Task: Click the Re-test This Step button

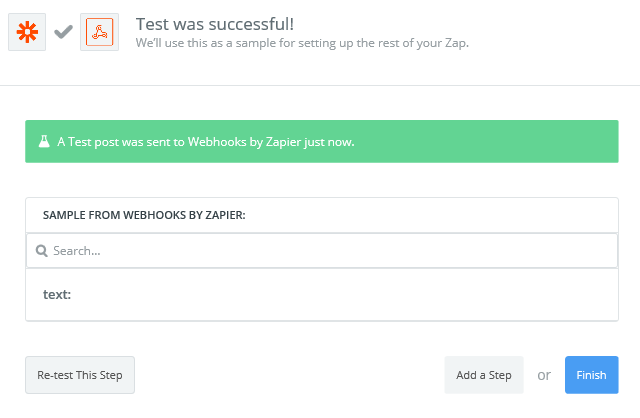Action: point(80,375)
